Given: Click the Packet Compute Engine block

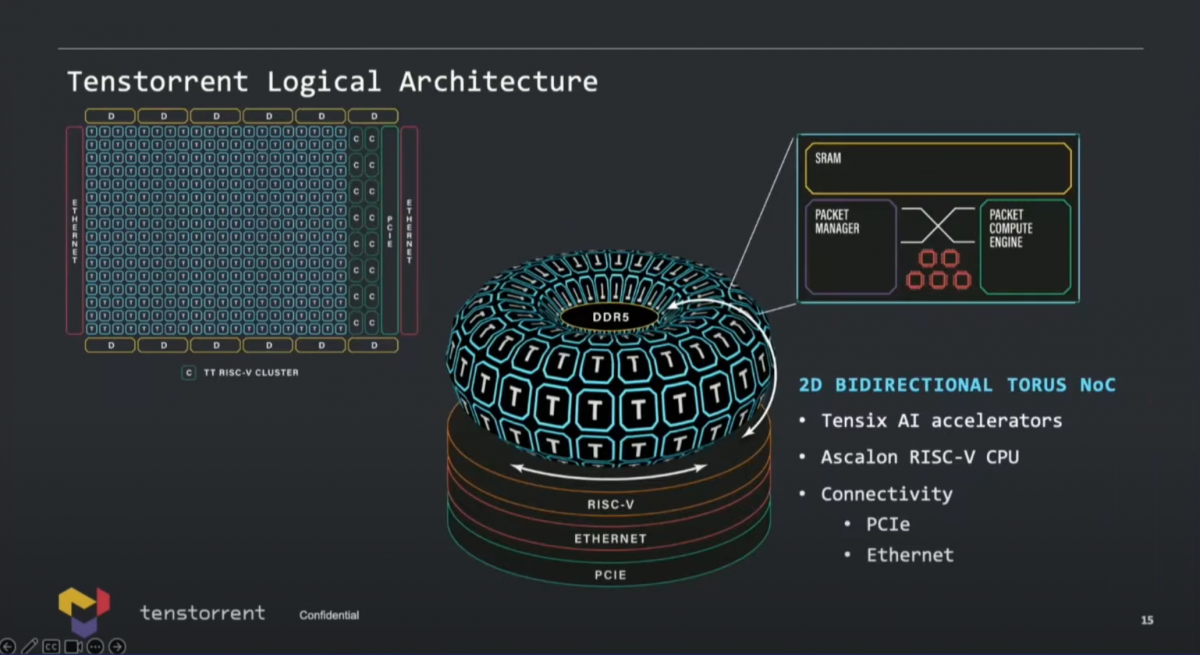Looking at the screenshot, I should (x=1025, y=247).
